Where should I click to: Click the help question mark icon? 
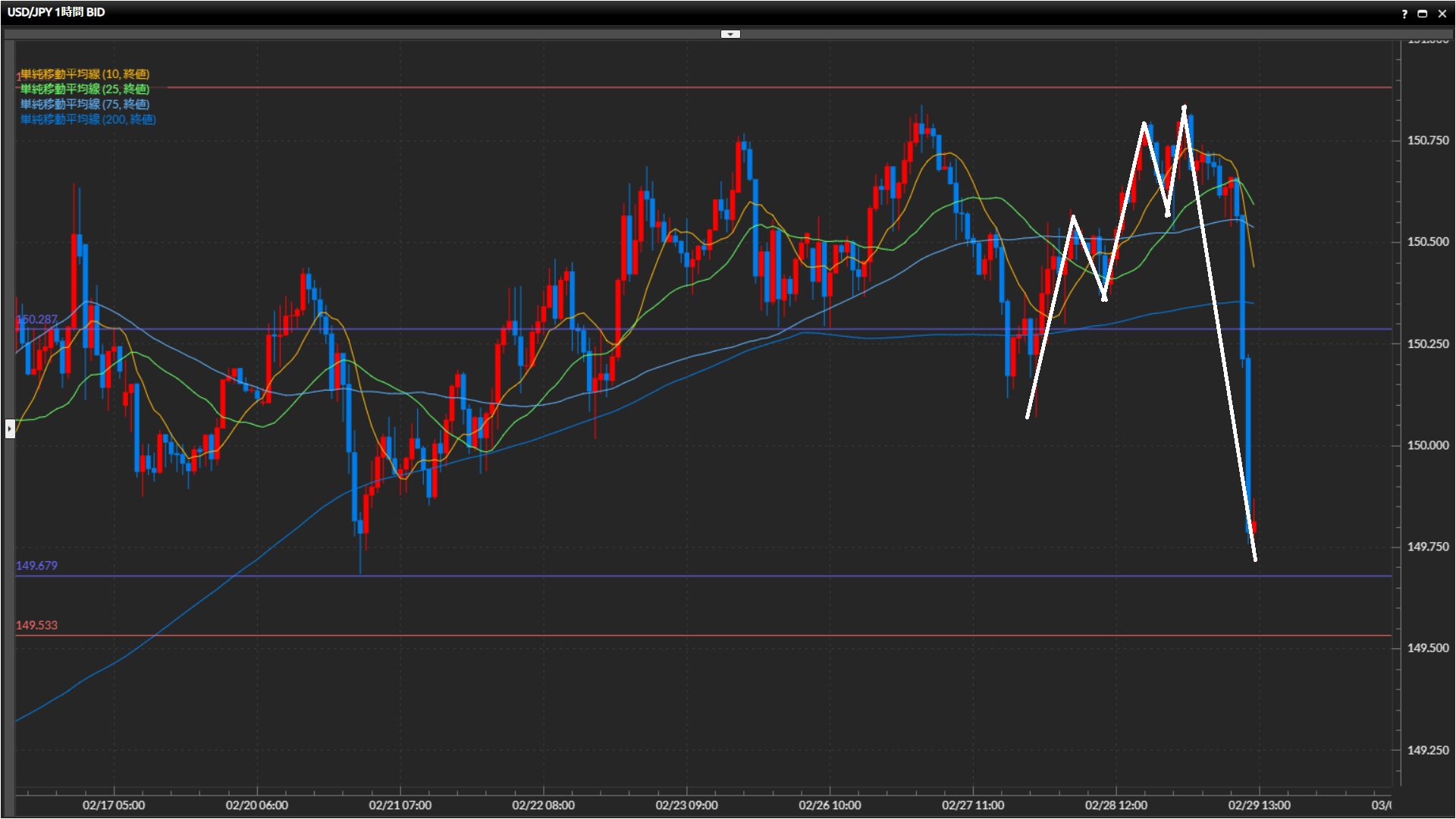click(x=1404, y=14)
